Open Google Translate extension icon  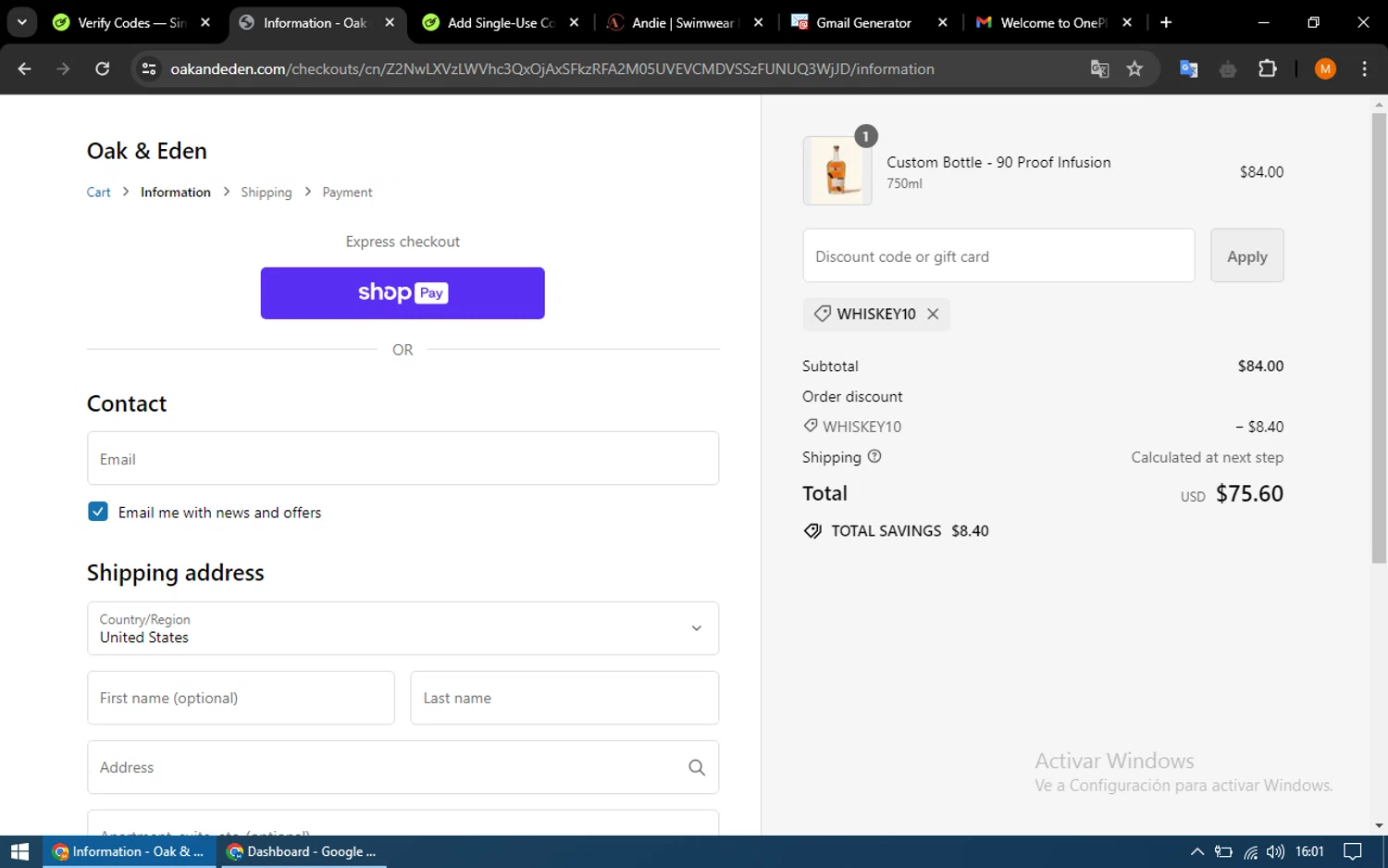[1189, 68]
